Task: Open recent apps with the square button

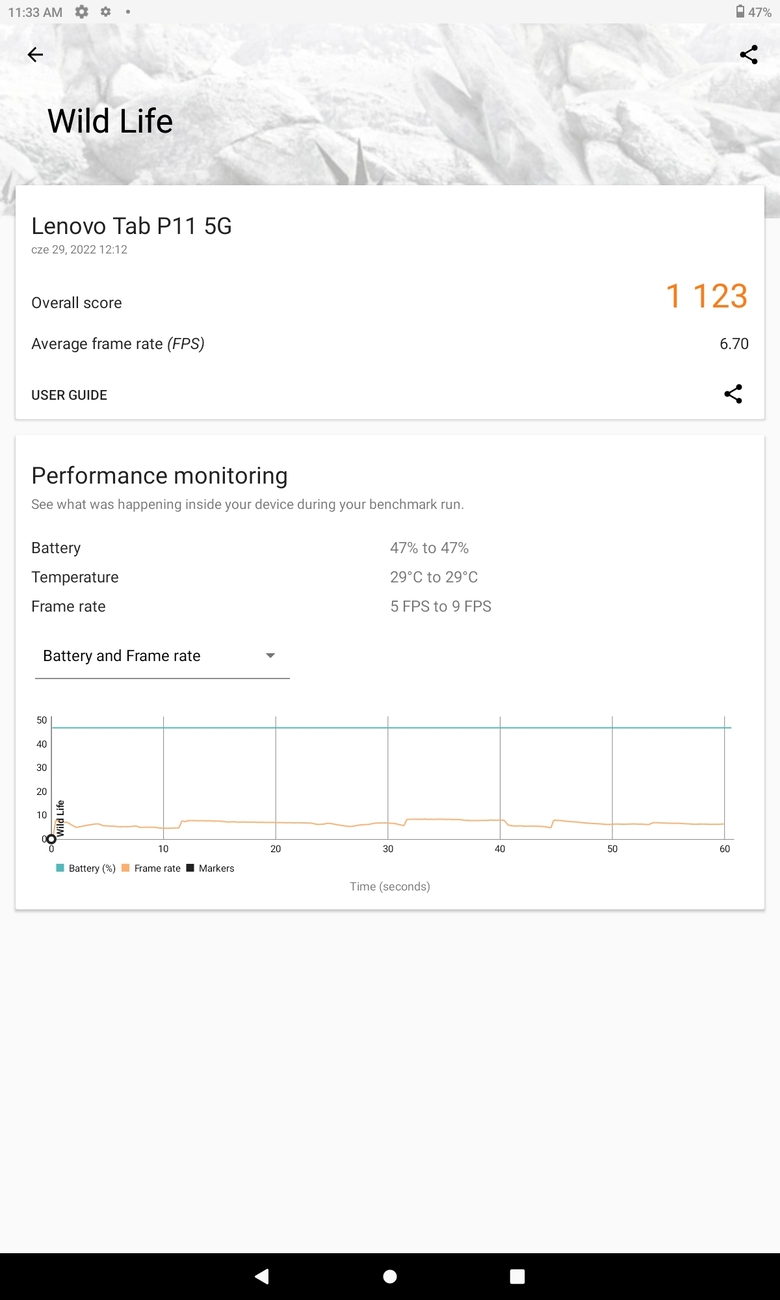Action: (517, 1276)
